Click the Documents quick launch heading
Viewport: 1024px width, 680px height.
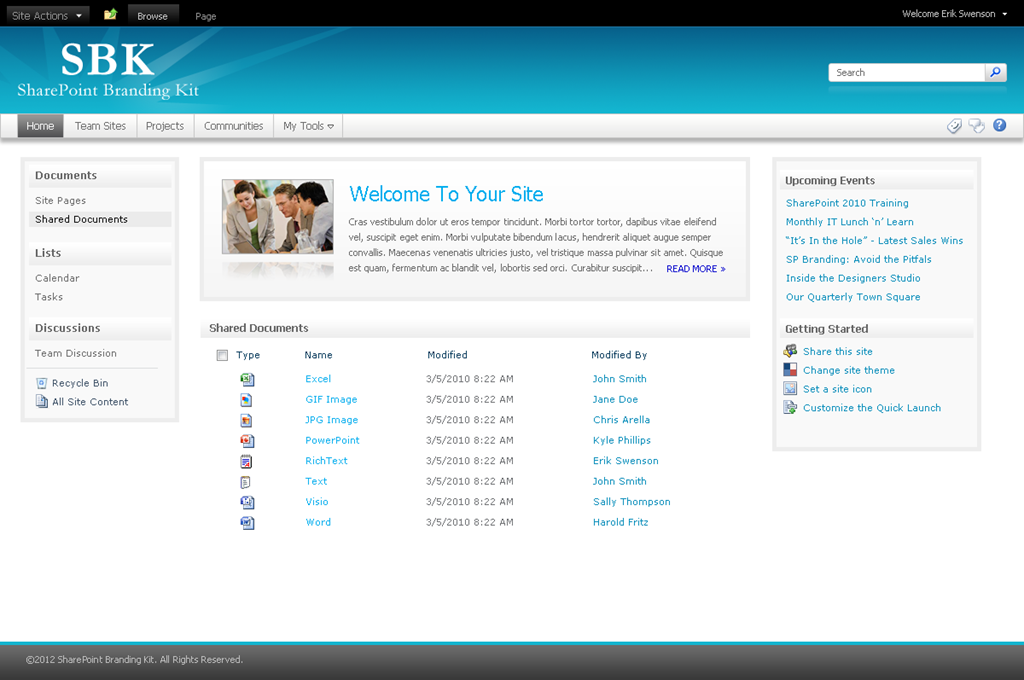(x=66, y=175)
